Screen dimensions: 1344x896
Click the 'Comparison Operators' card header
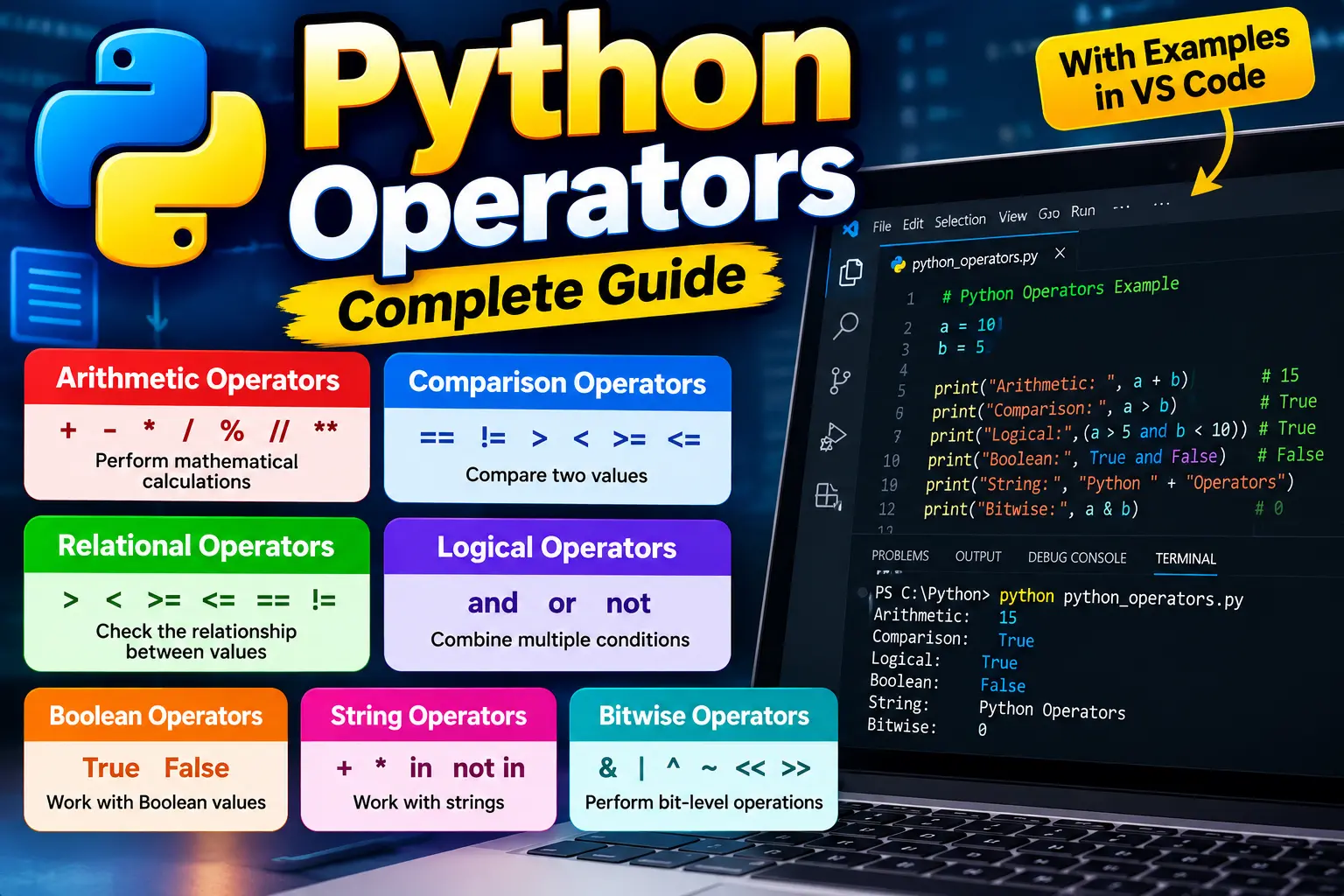pos(557,382)
